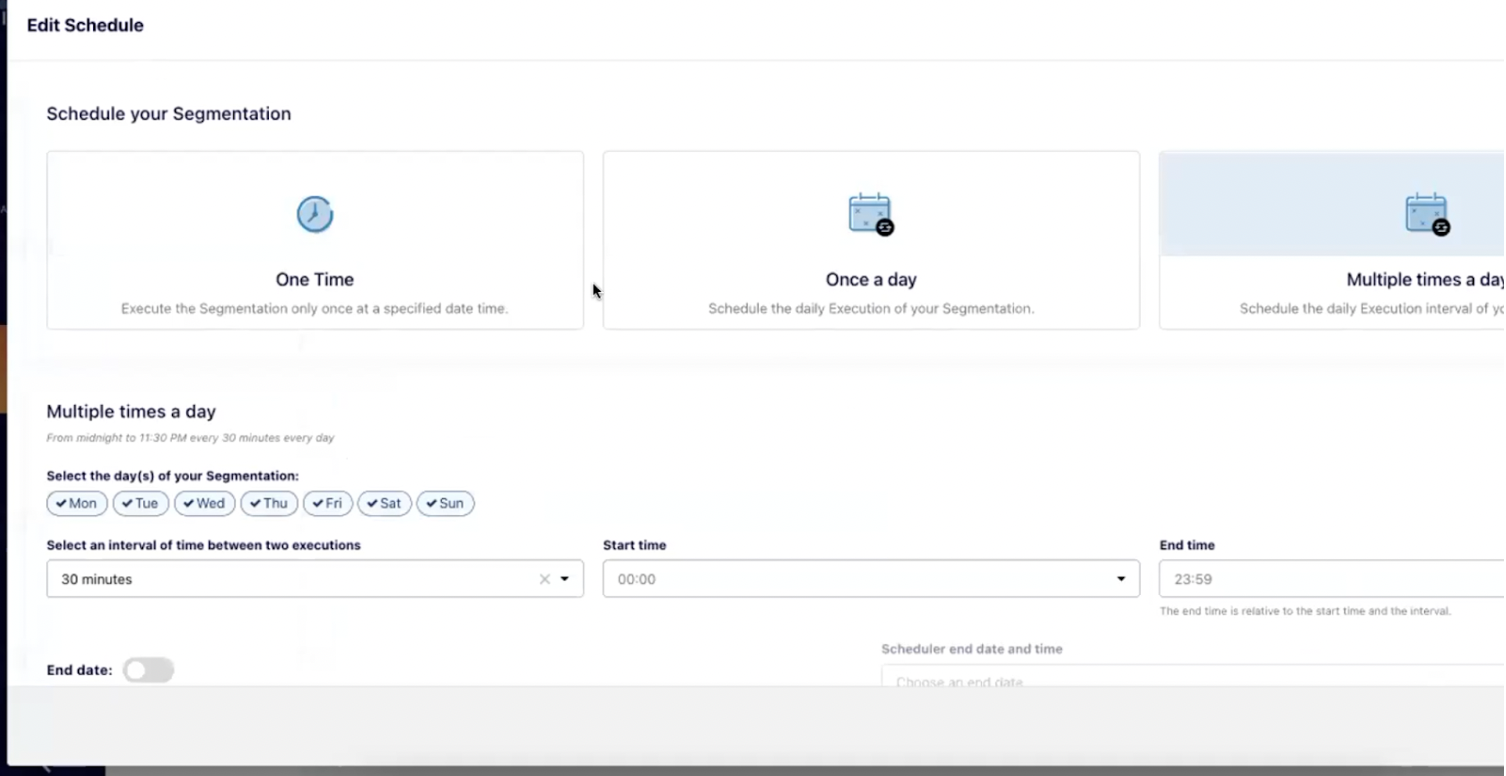The height and width of the screenshot is (776, 1506).
Task: Clear the 30 minutes interval selection
Action: (545, 579)
